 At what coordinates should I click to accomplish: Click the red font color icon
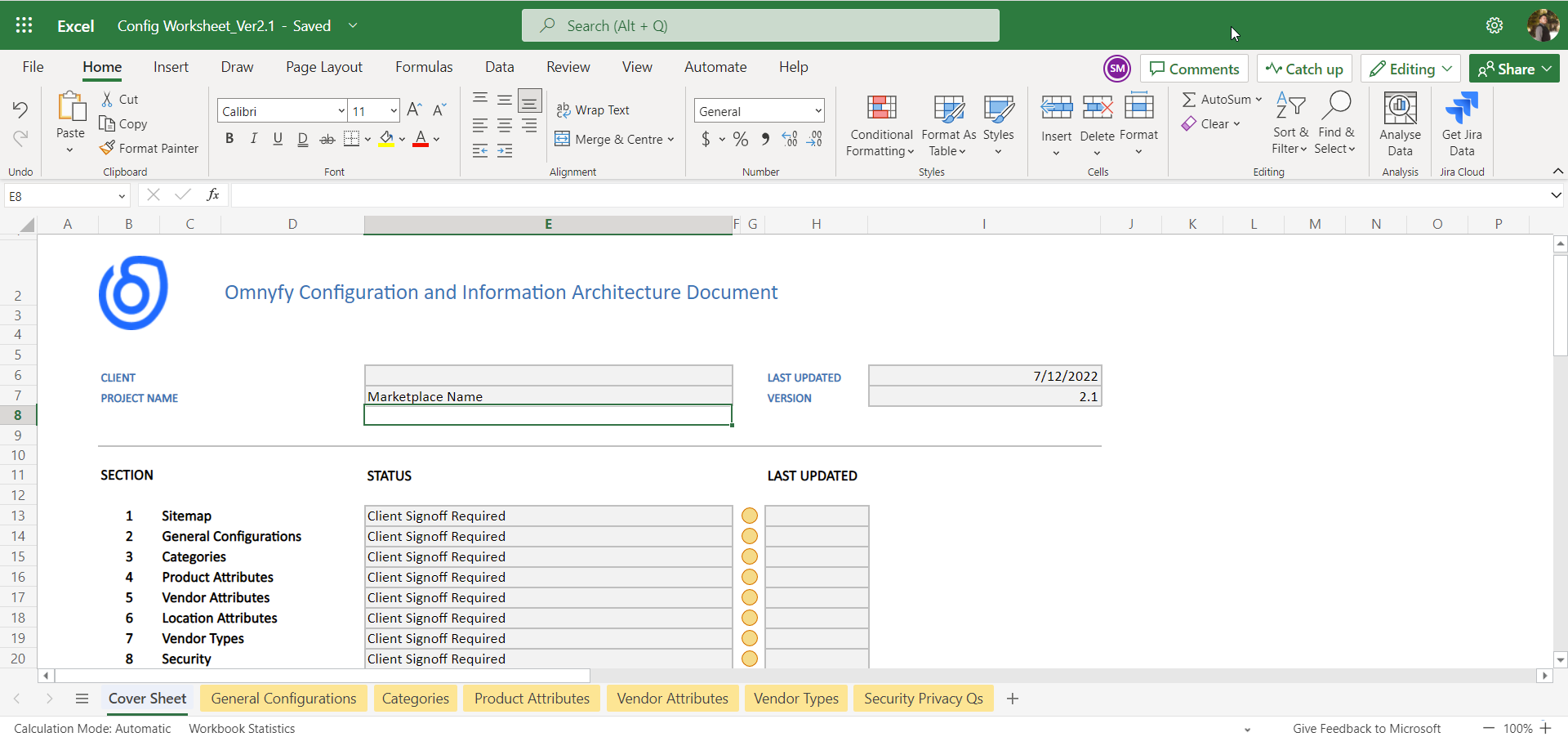tap(421, 139)
